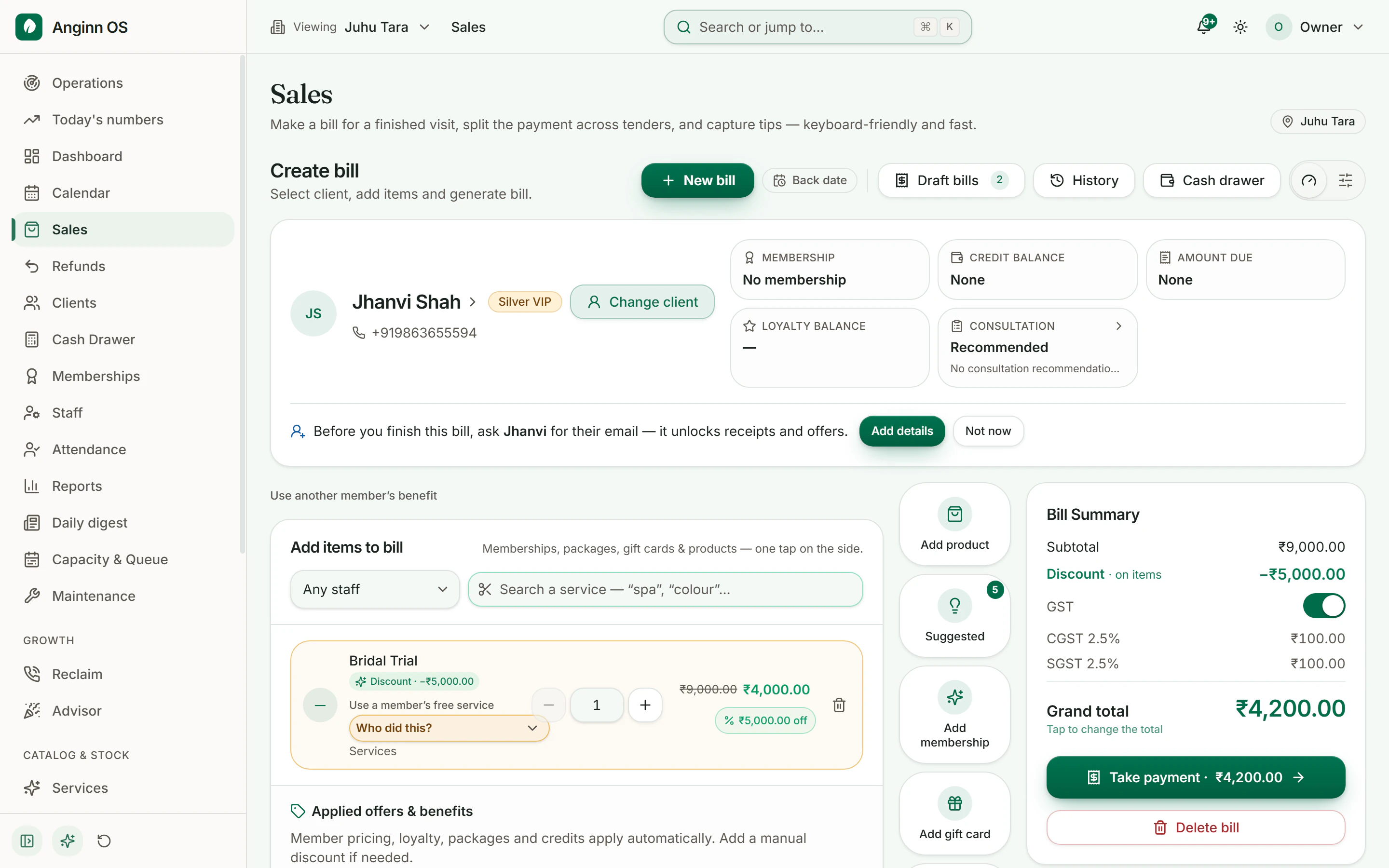Image resolution: width=1389 pixels, height=868 pixels.
Task: Open the AI sparkle icon at sidebar bottom
Action: coord(68,841)
